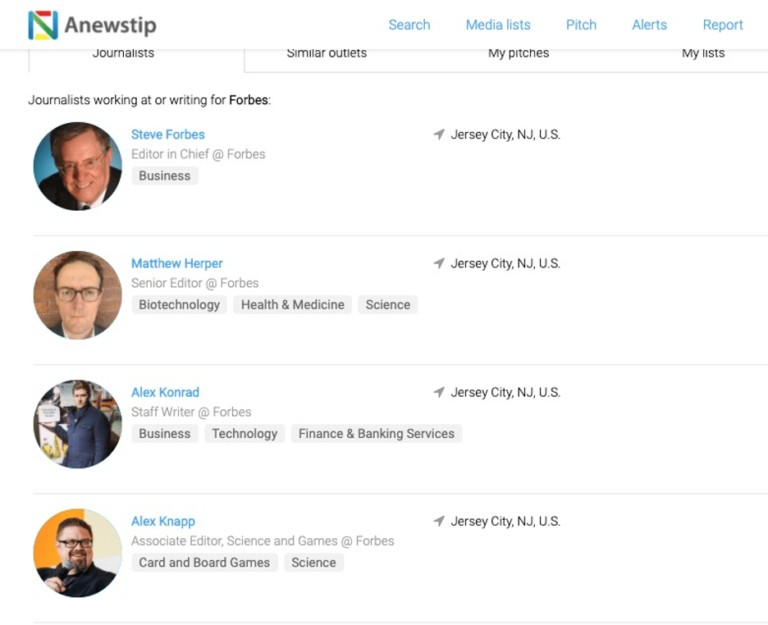The height and width of the screenshot is (625, 768).
Task: Select the Biotechnology topic tag
Action: tap(179, 305)
